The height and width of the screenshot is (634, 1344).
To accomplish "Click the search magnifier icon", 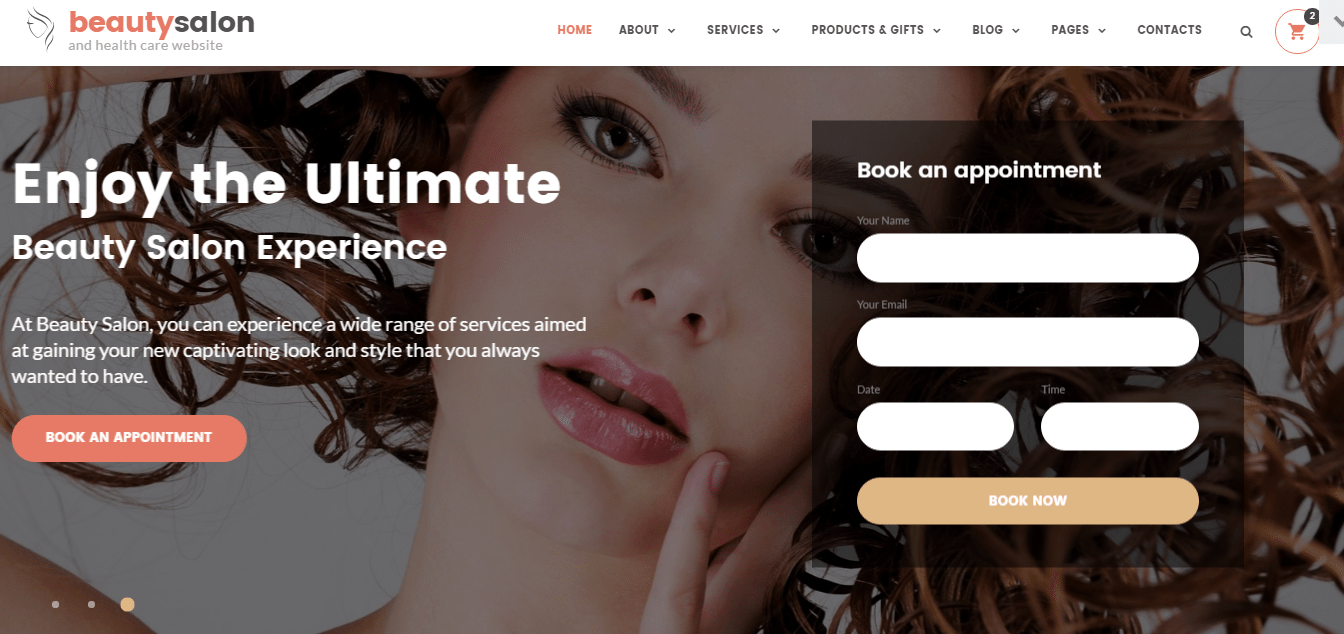I will coord(1246,32).
